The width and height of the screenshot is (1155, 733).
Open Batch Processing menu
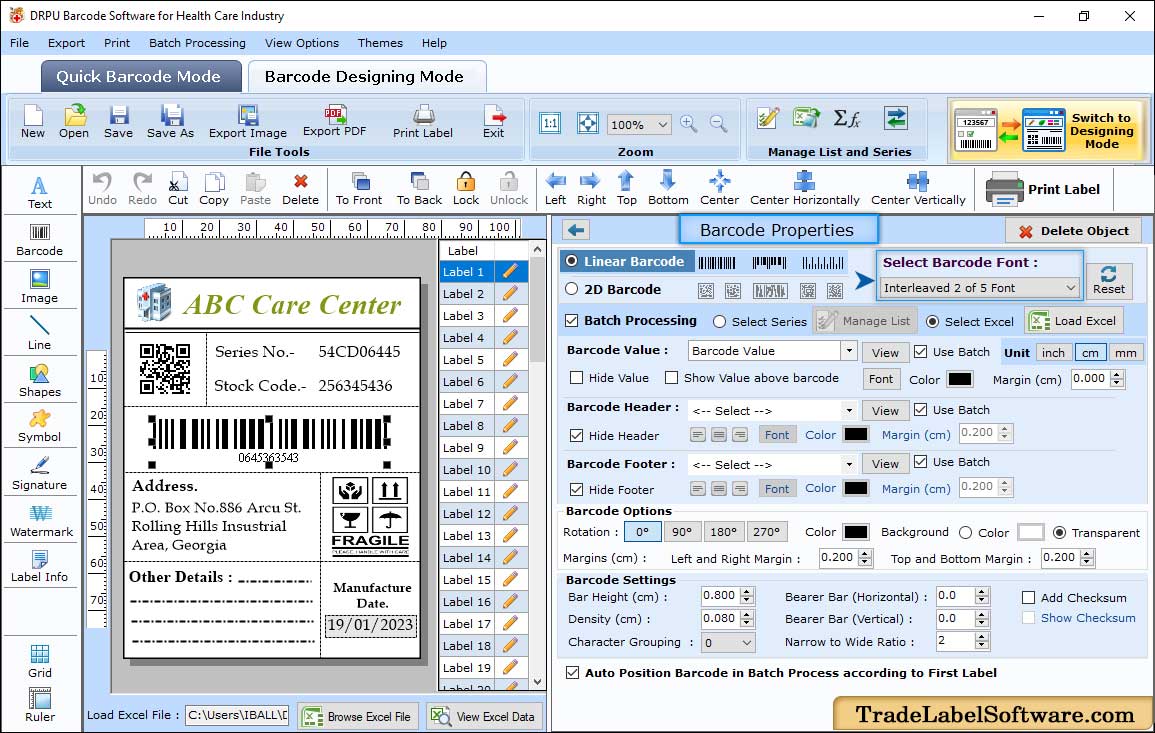(197, 43)
